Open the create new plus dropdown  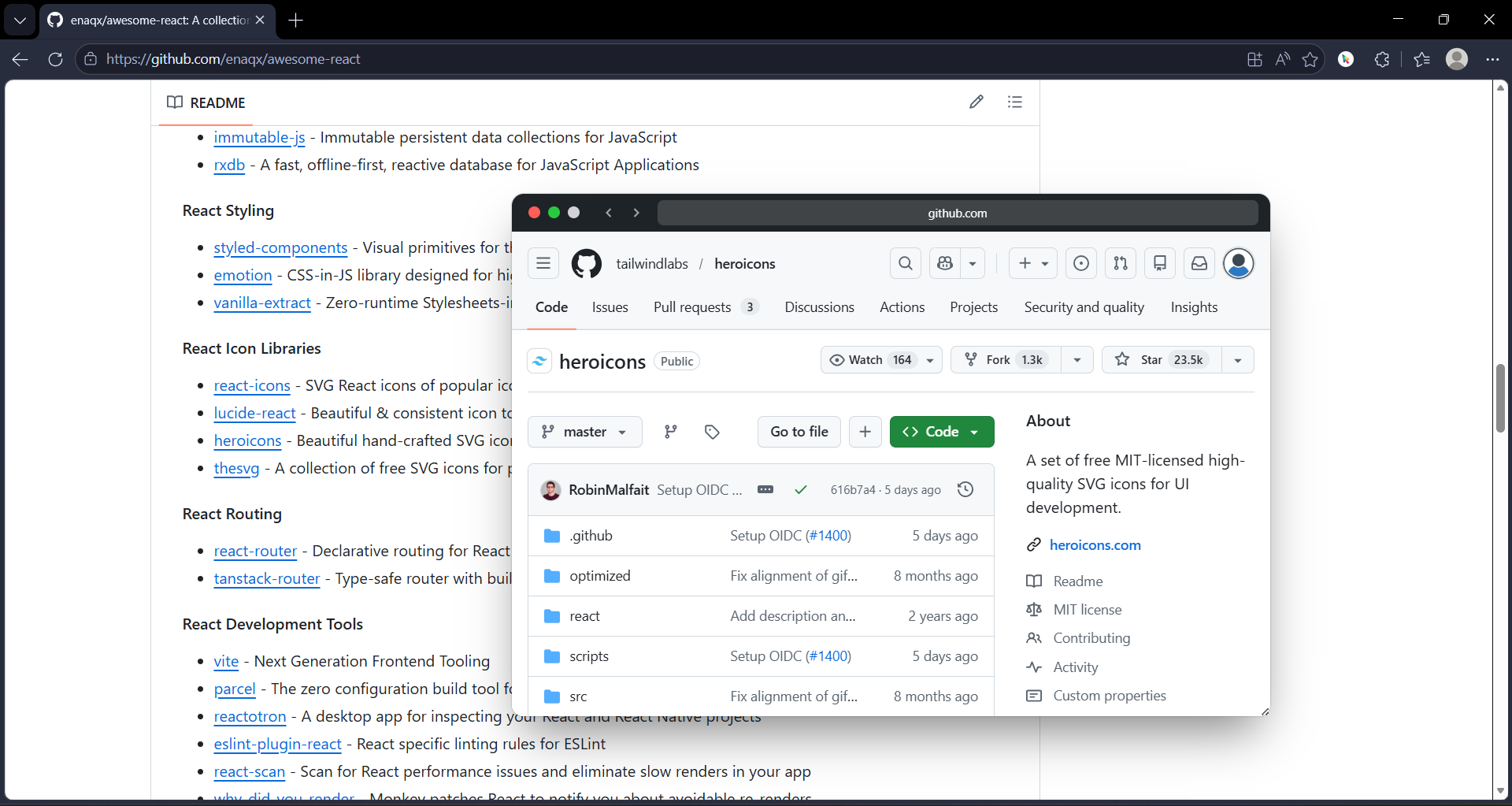click(1034, 263)
